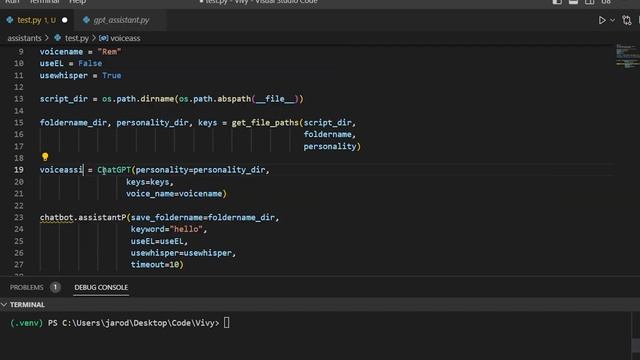Open the run options dropdown beside the play button
The width and height of the screenshot is (640, 360).
click(x=612, y=20)
